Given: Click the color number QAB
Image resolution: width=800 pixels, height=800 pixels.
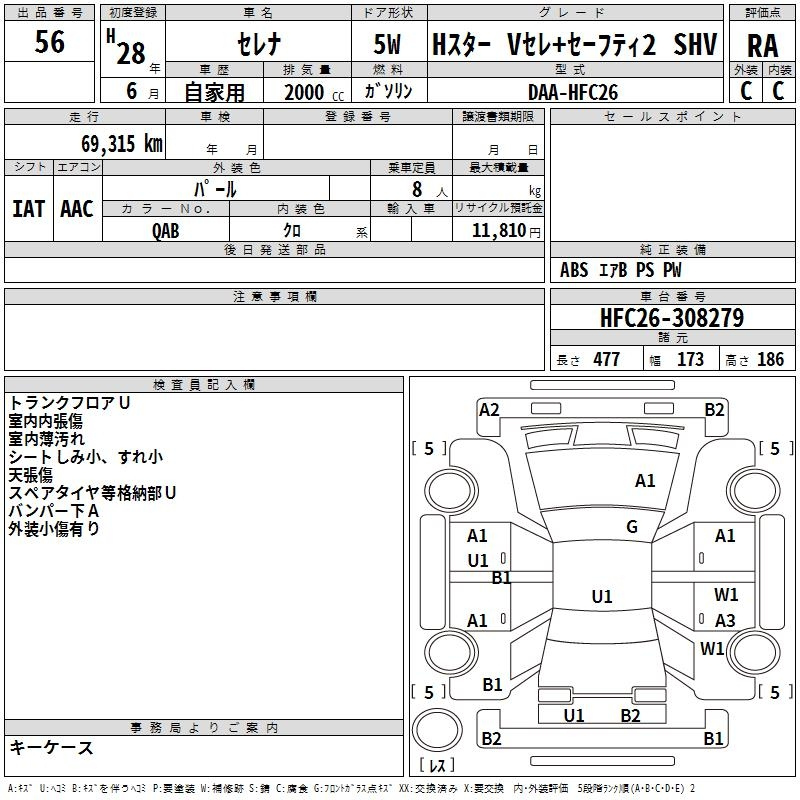Looking at the screenshot, I should pyautogui.click(x=166, y=231).
